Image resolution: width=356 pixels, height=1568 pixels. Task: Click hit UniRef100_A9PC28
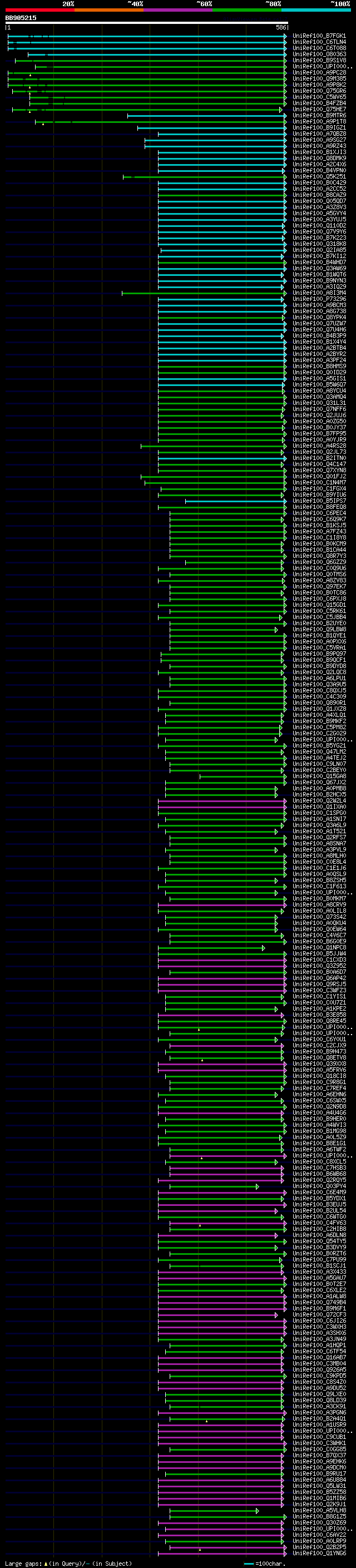(319, 72)
